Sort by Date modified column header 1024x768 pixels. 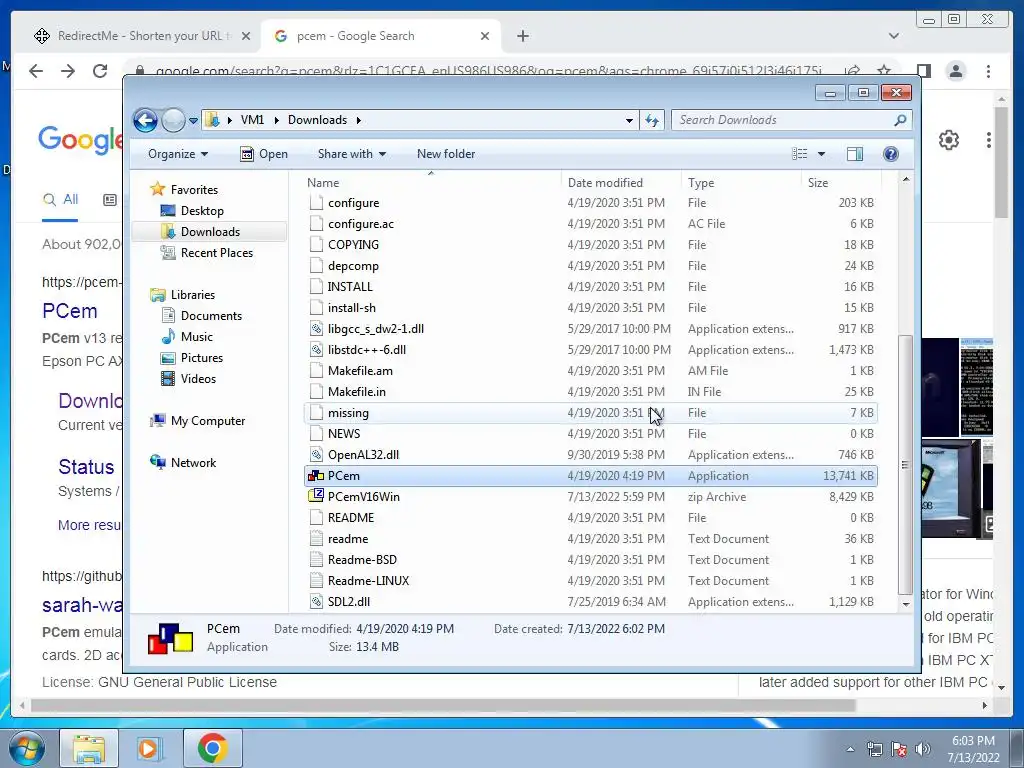tap(621, 183)
